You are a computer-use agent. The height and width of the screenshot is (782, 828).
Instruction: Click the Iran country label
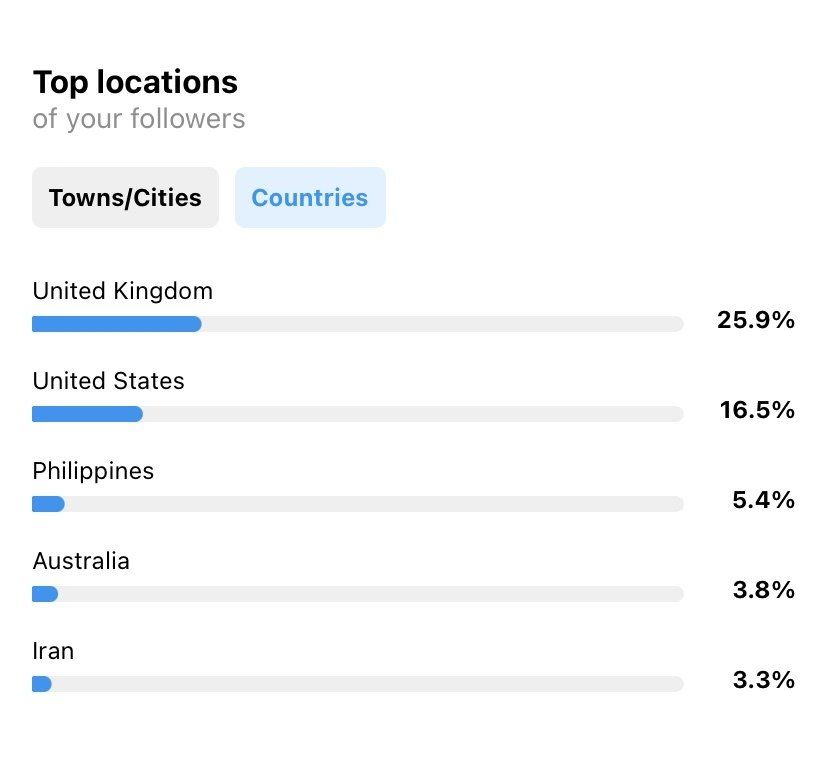53,651
